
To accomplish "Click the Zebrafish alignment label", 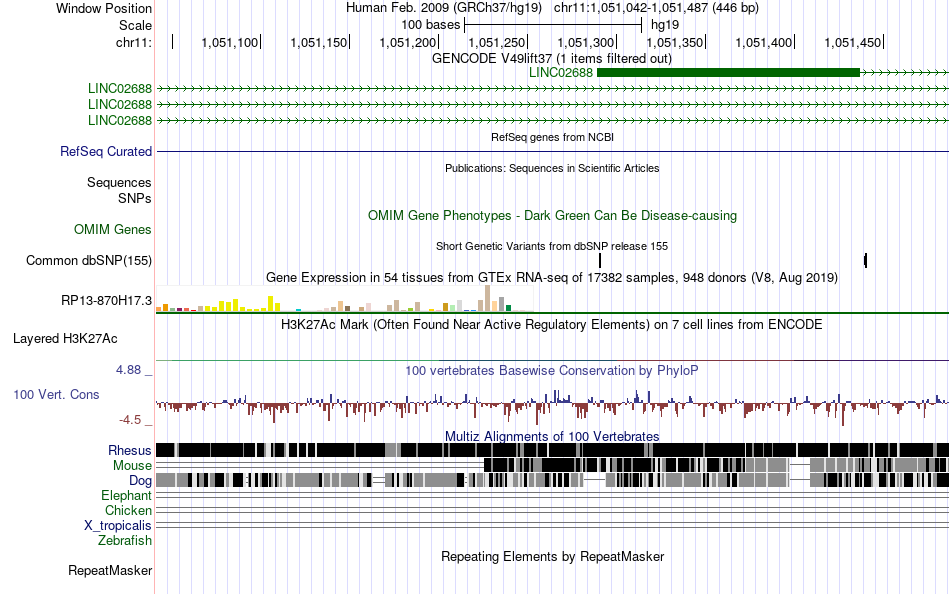I will pyautogui.click(x=125, y=540).
